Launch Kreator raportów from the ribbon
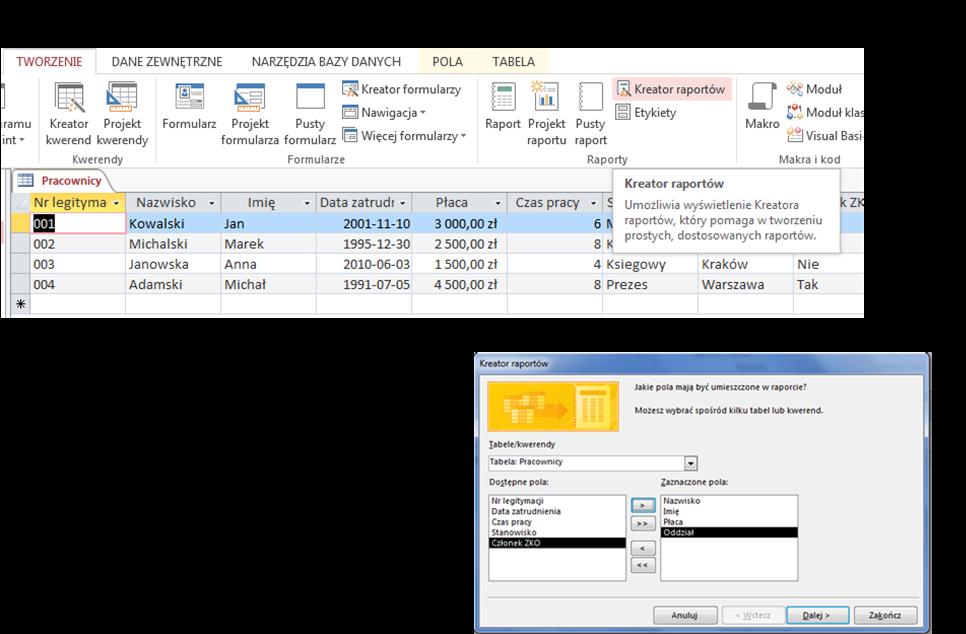Viewport: 966px width, 634px height. [x=672, y=89]
